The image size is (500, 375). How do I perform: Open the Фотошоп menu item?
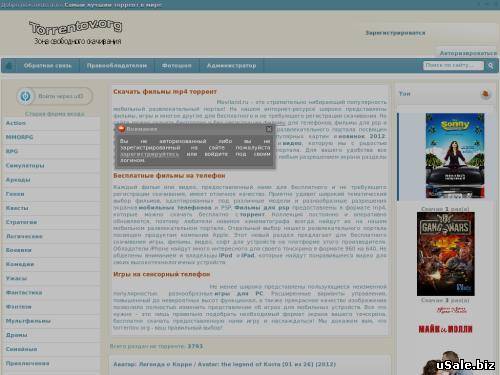[177, 66]
